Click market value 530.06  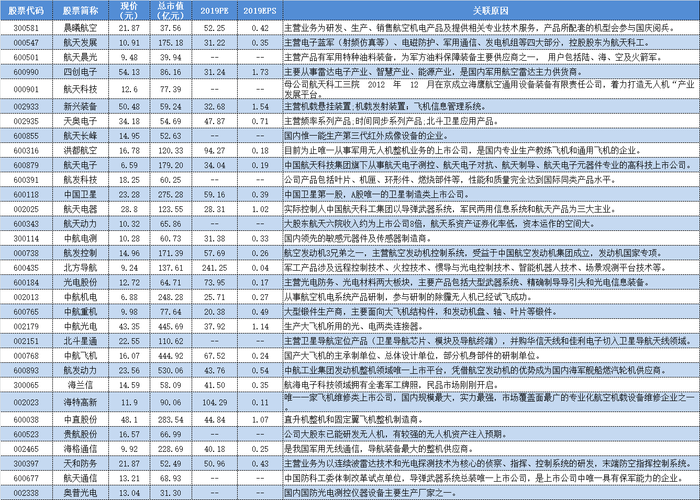pyautogui.click(x=171, y=371)
